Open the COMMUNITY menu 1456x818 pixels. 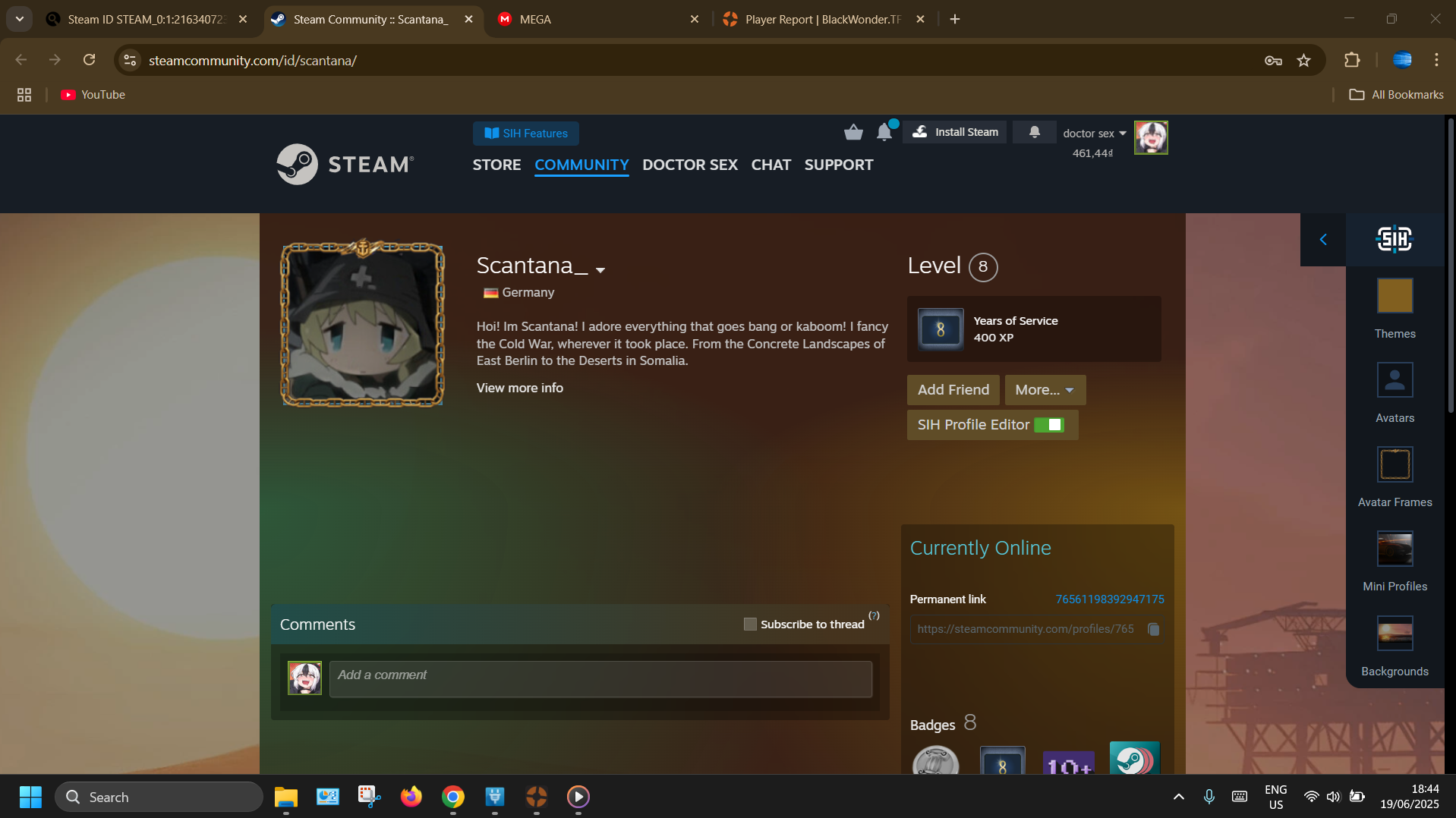point(581,165)
